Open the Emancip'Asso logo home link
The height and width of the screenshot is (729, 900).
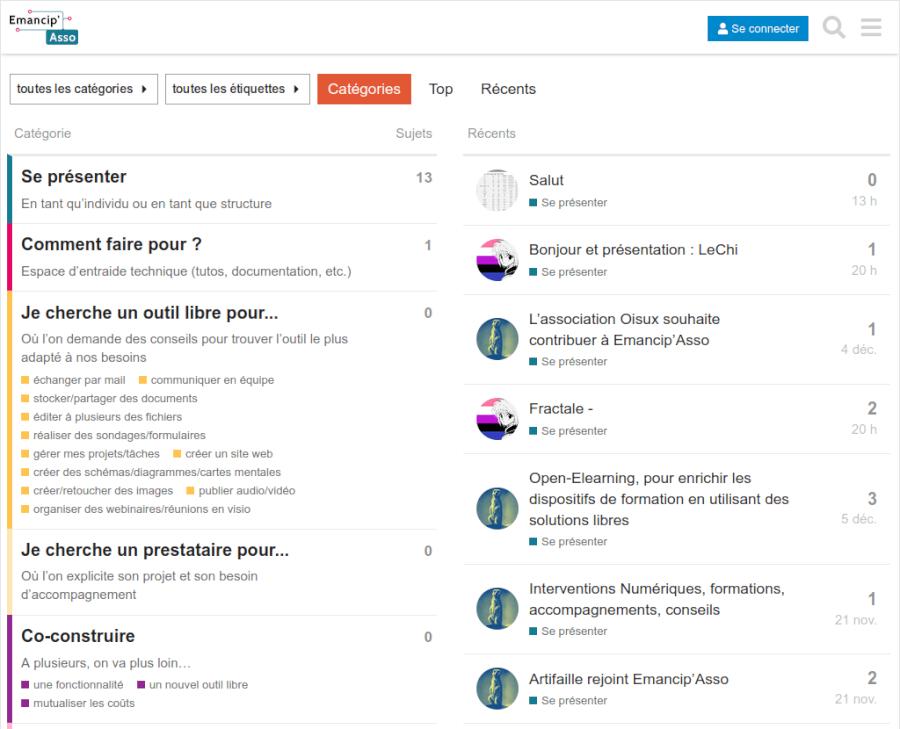pyautogui.click(x=44, y=28)
